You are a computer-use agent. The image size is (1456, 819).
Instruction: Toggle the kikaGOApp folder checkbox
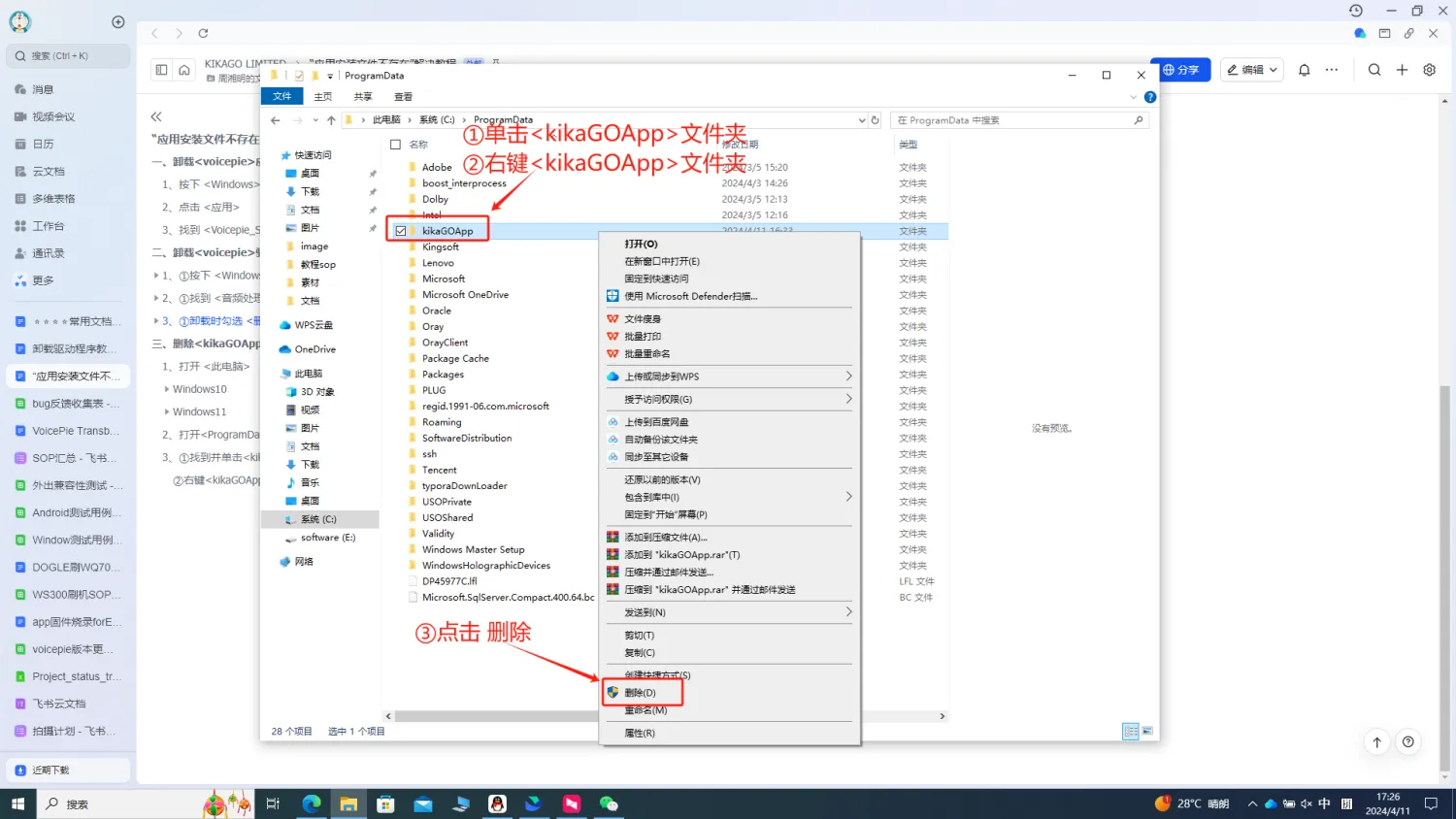[401, 231]
